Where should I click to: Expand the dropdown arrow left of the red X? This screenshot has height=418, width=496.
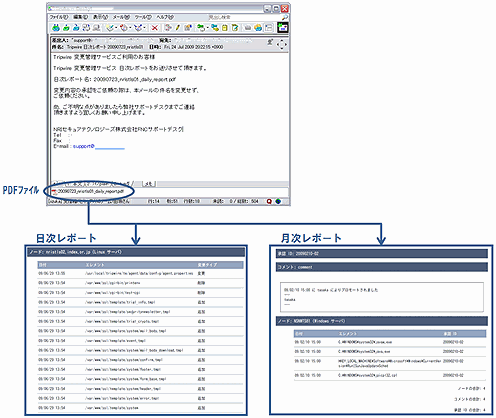tap(144, 28)
